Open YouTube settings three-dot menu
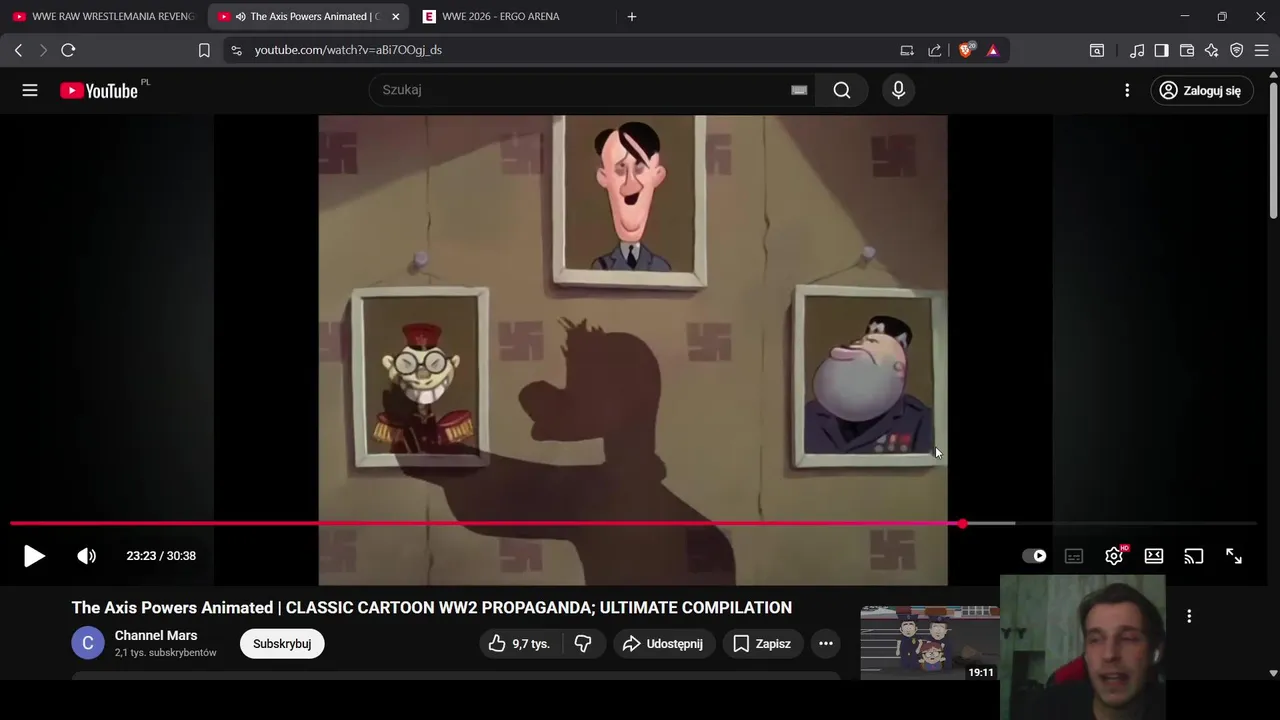The height and width of the screenshot is (720, 1280). tap(1127, 90)
